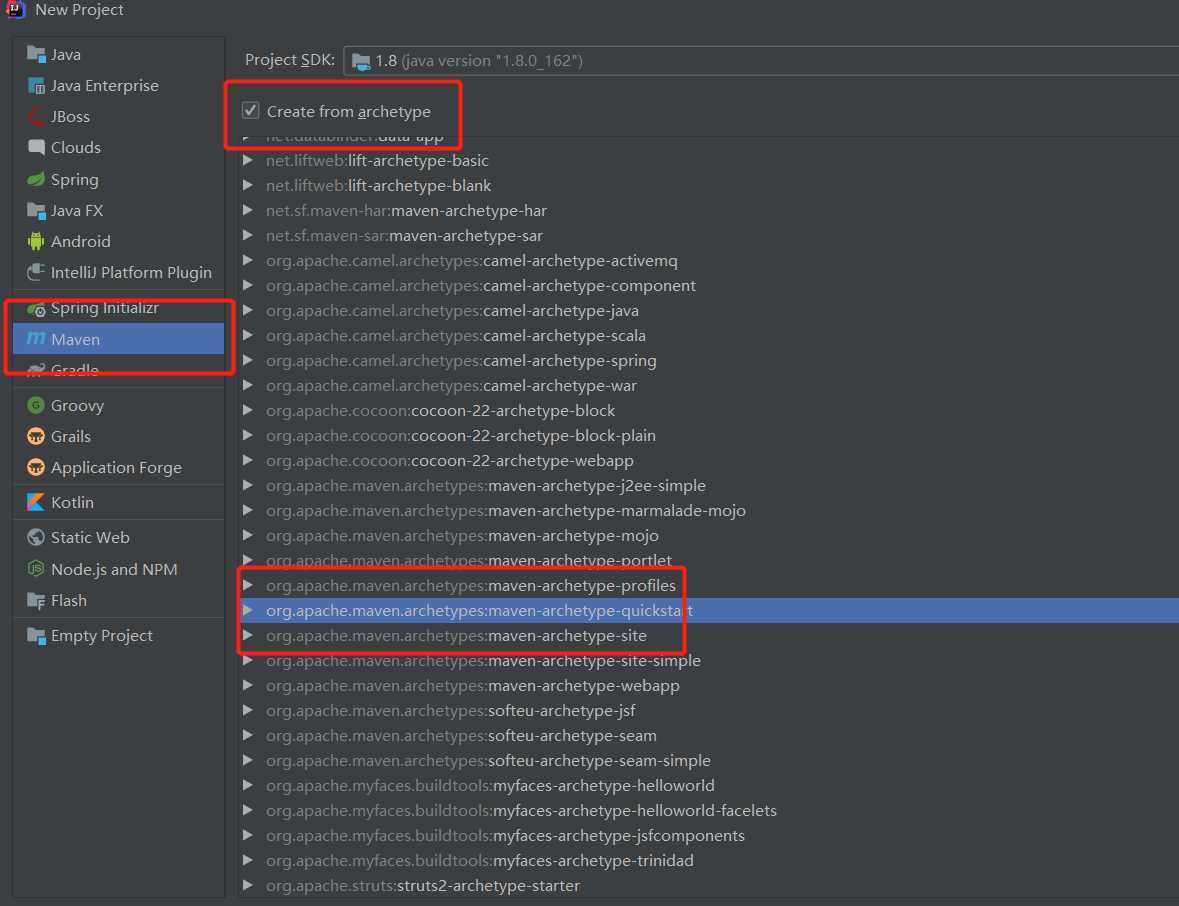Expand the maven-archetype-webapp node

247,685
